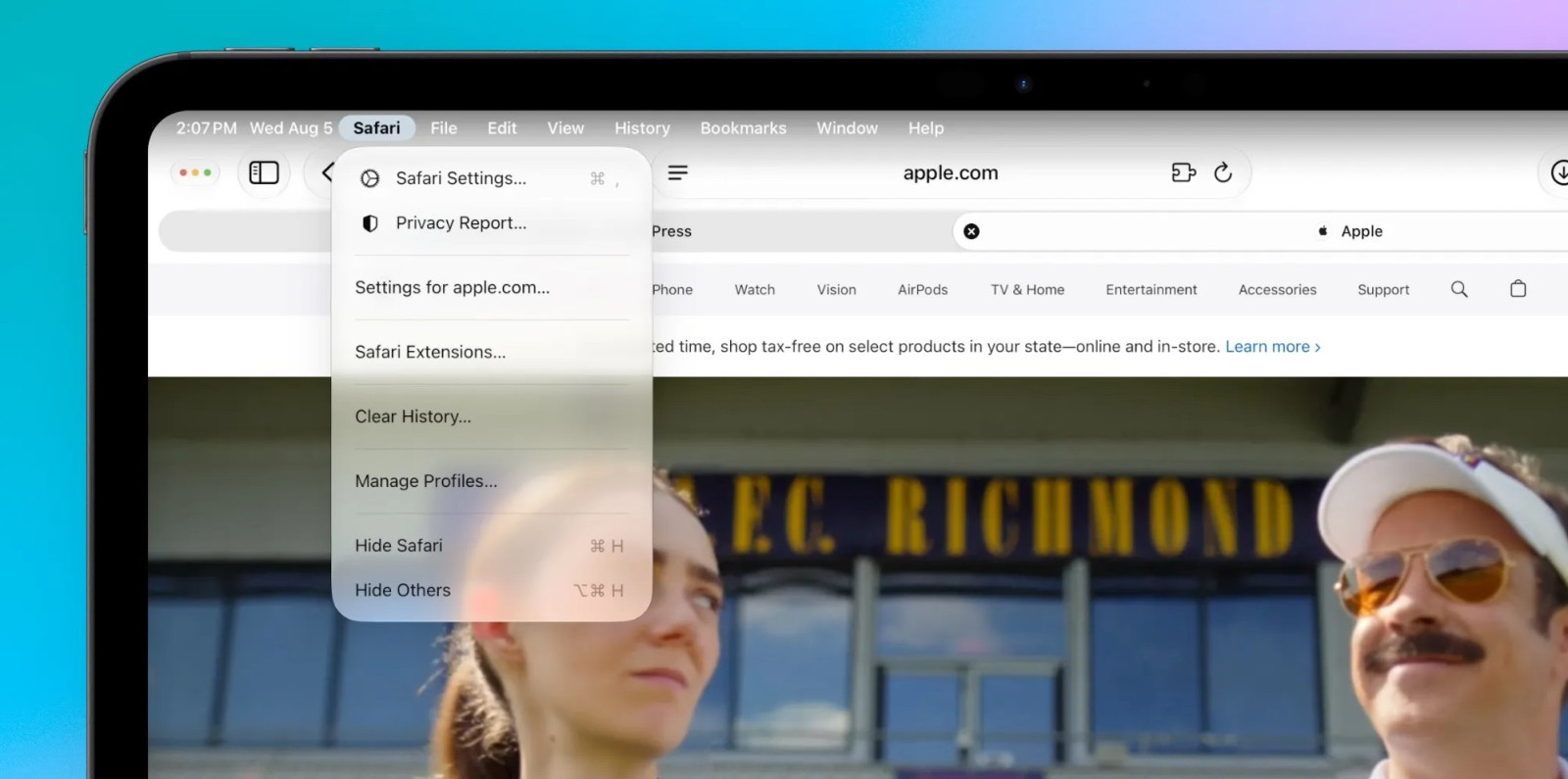Open the Edit menu
Viewport: 1568px width, 779px height.
[502, 128]
